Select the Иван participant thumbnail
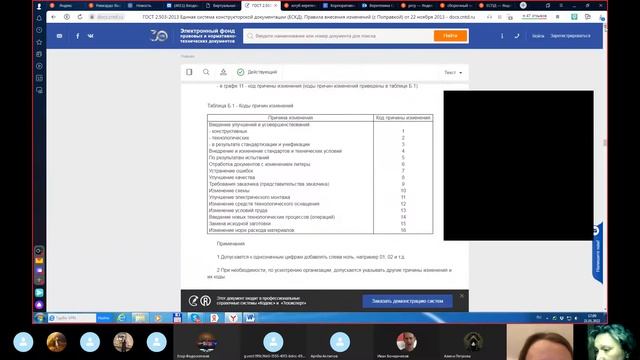The height and width of the screenshot is (360, 640). click(406, 342)
